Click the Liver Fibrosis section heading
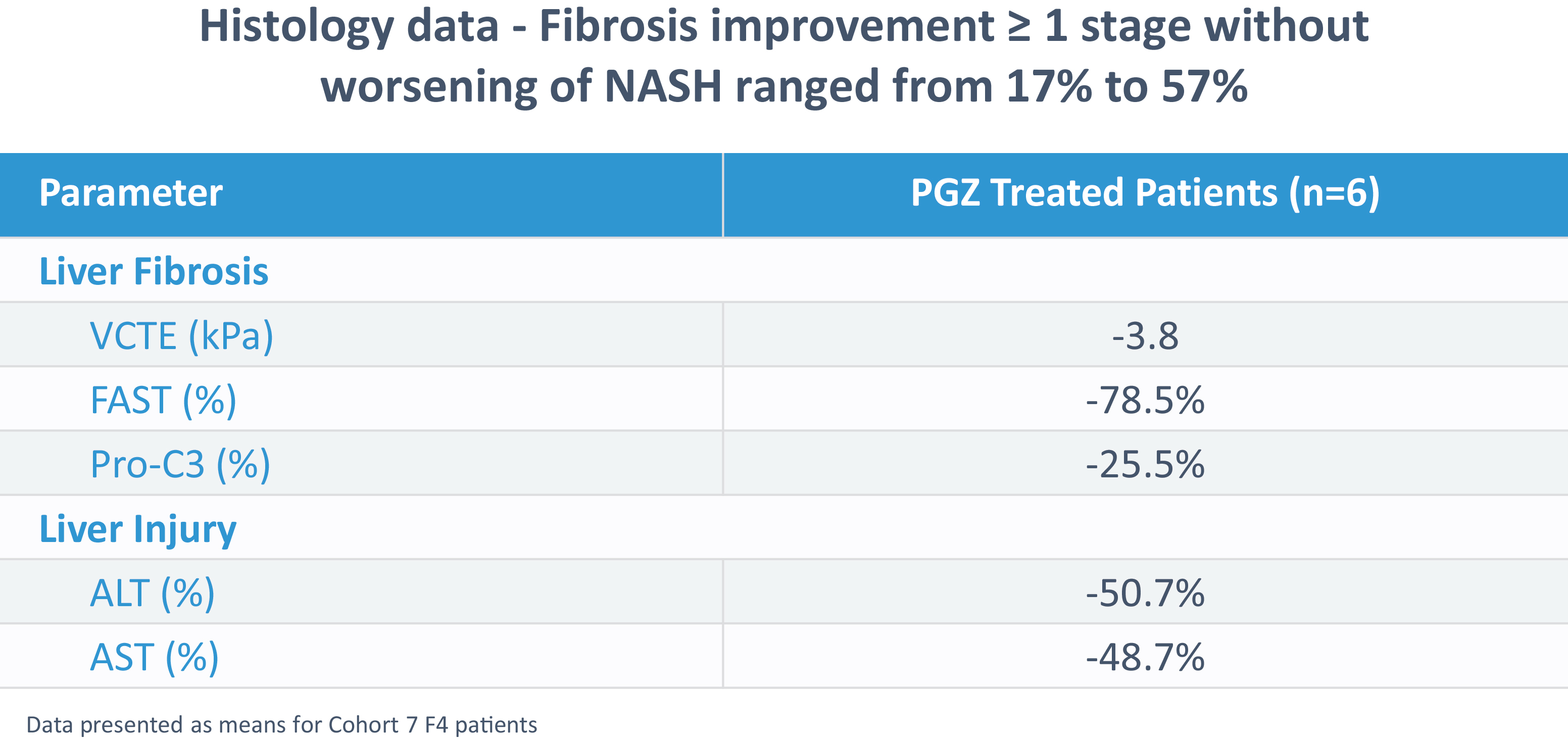This screenshot has height=740, width=1568. 154,271
